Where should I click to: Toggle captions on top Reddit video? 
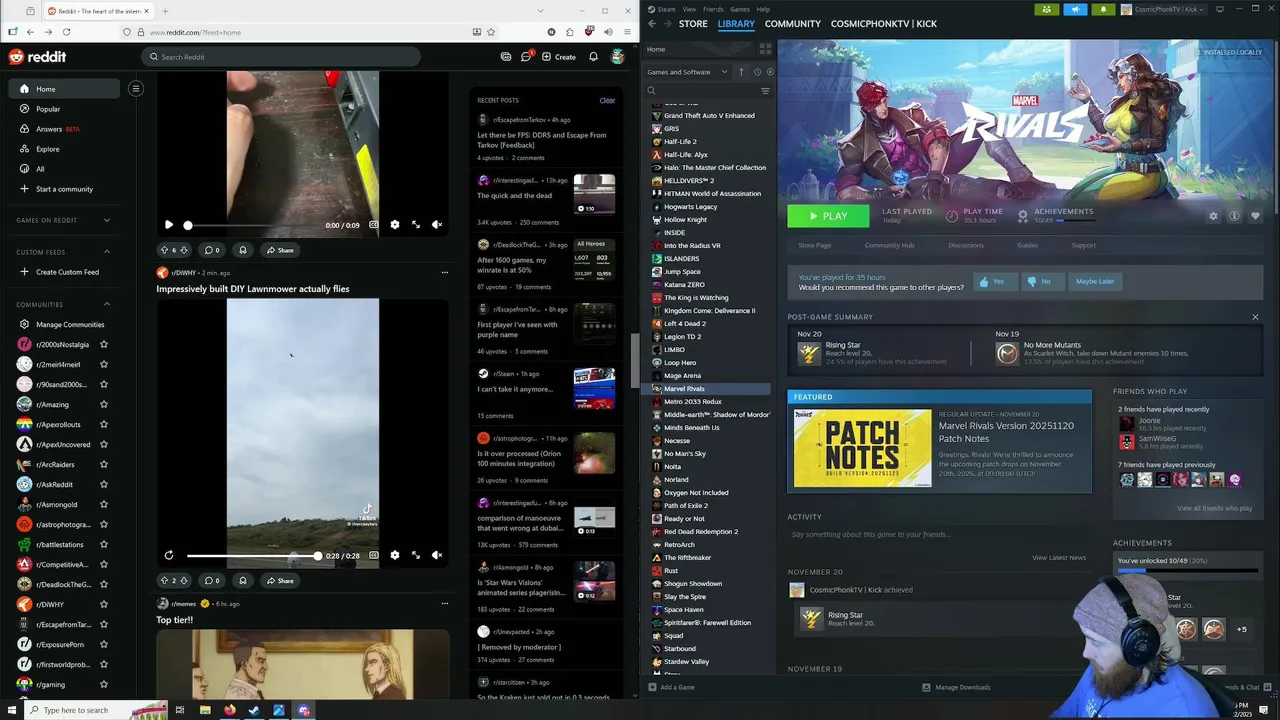click(x=374, y=225)
